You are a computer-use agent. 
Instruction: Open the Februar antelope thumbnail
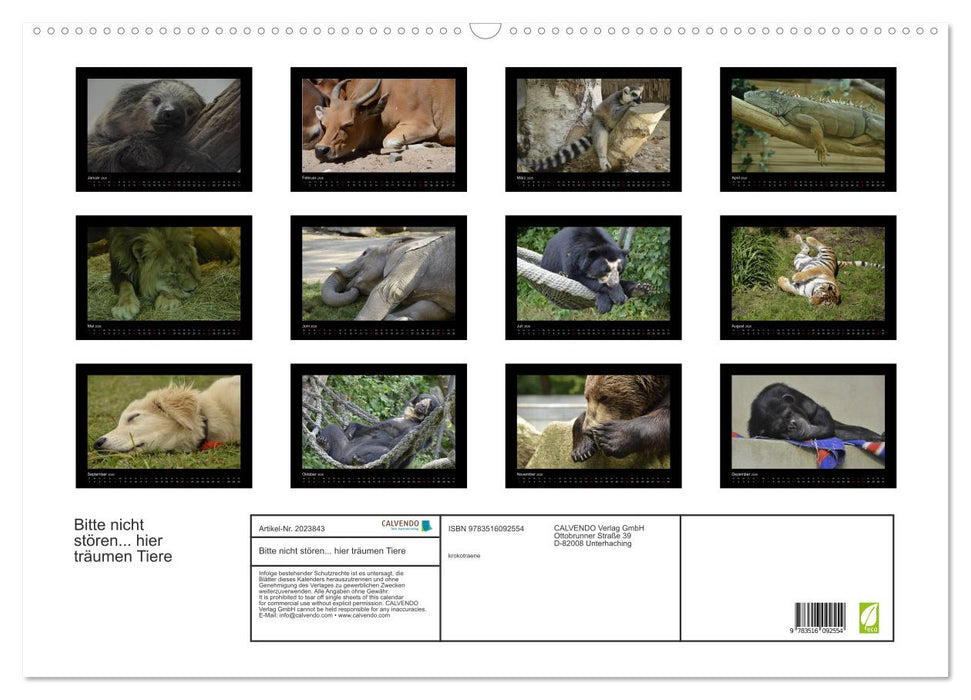coord(378,128)
